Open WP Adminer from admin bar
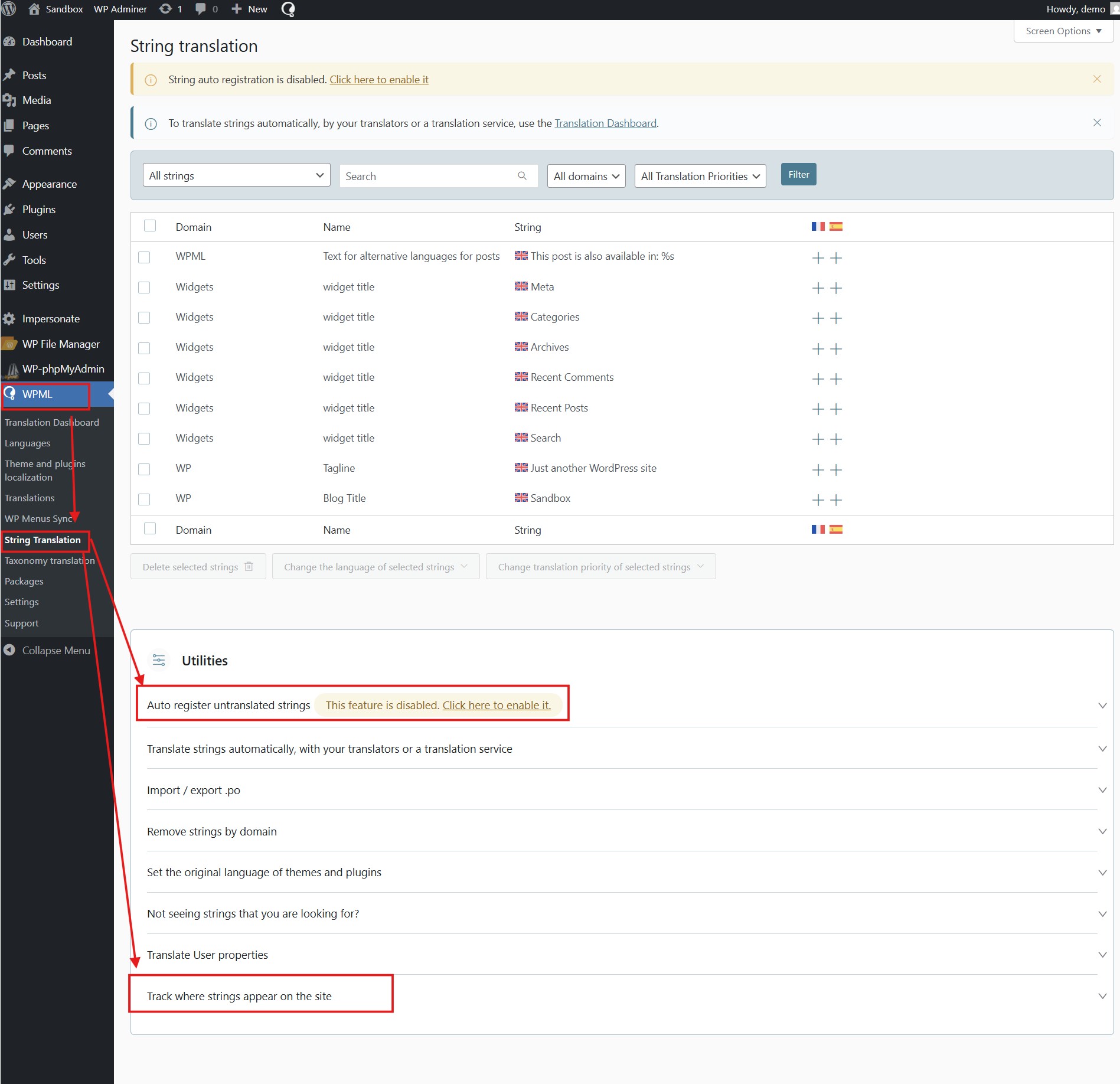Screen dimensions: 1120x1084 tap(120, 9)
